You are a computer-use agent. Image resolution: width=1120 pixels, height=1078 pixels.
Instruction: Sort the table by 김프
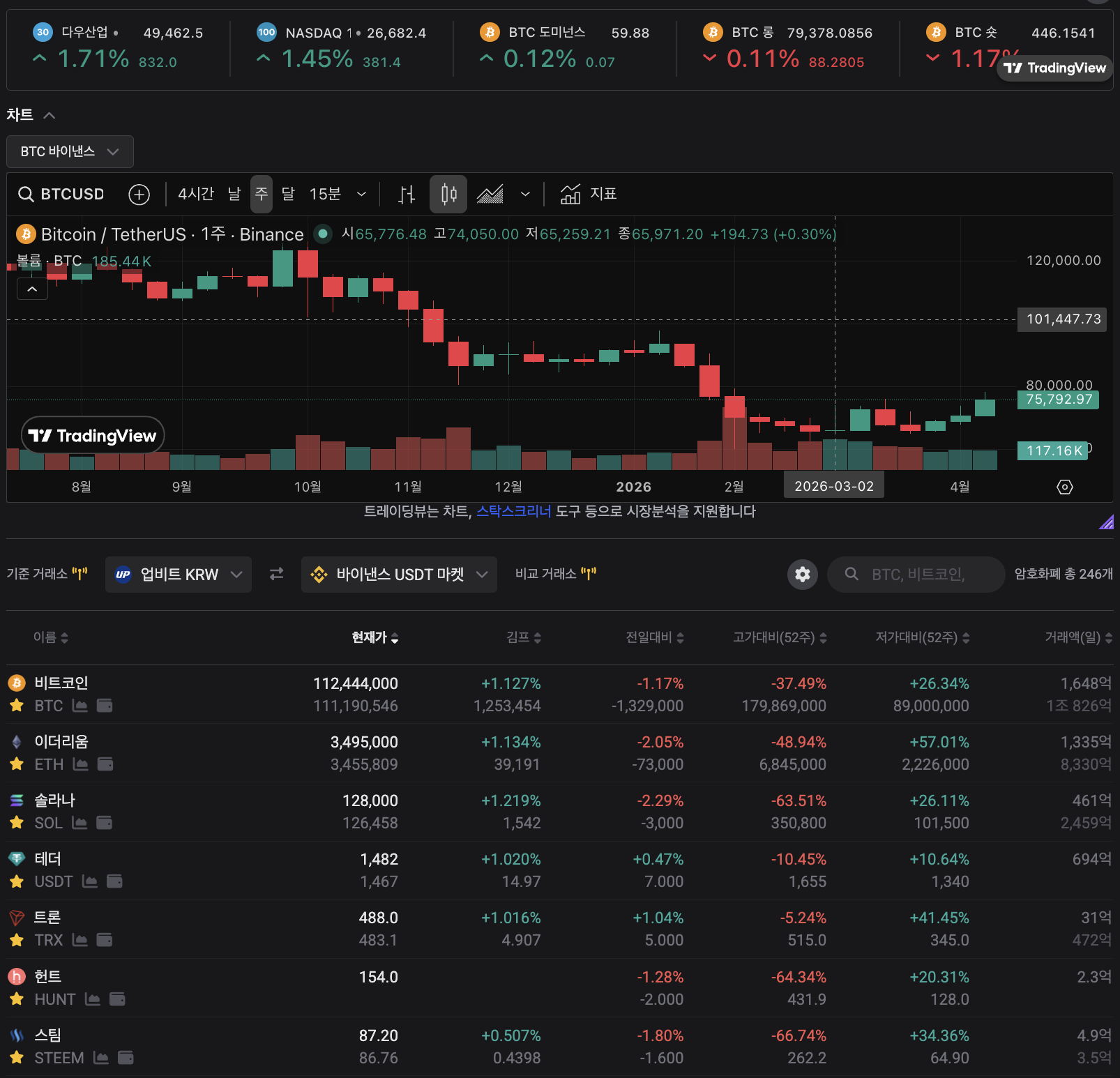click(x=524, y=637)
